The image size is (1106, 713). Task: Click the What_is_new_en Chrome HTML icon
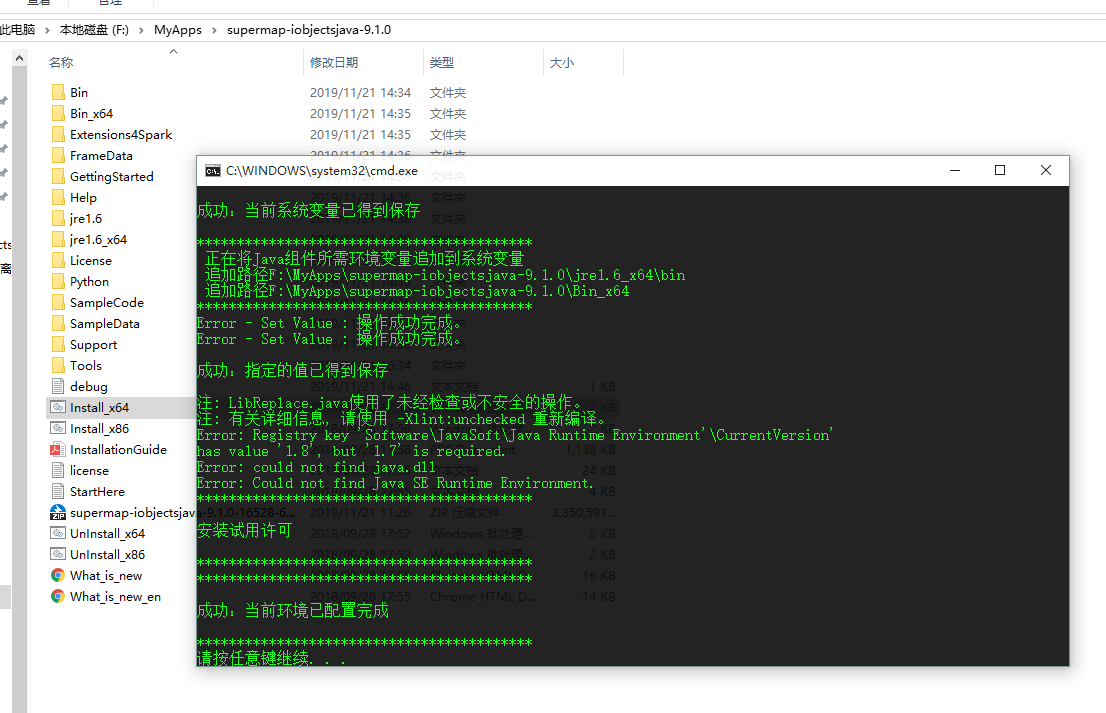pyautogui.click(x=58, y=597)
